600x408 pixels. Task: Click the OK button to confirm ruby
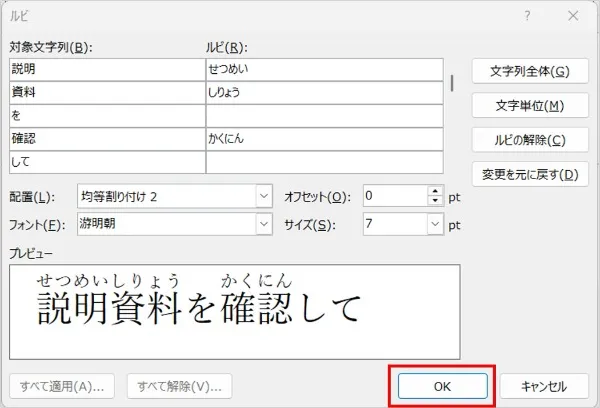point(441,386)
